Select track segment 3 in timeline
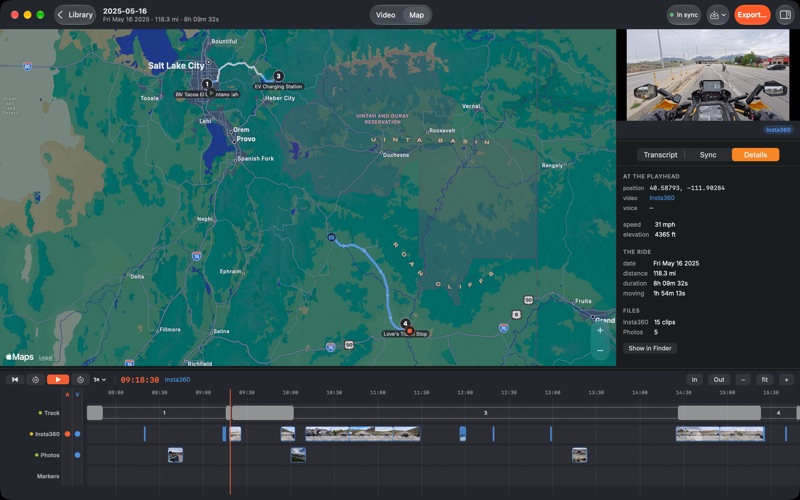 tap(485, 413)
